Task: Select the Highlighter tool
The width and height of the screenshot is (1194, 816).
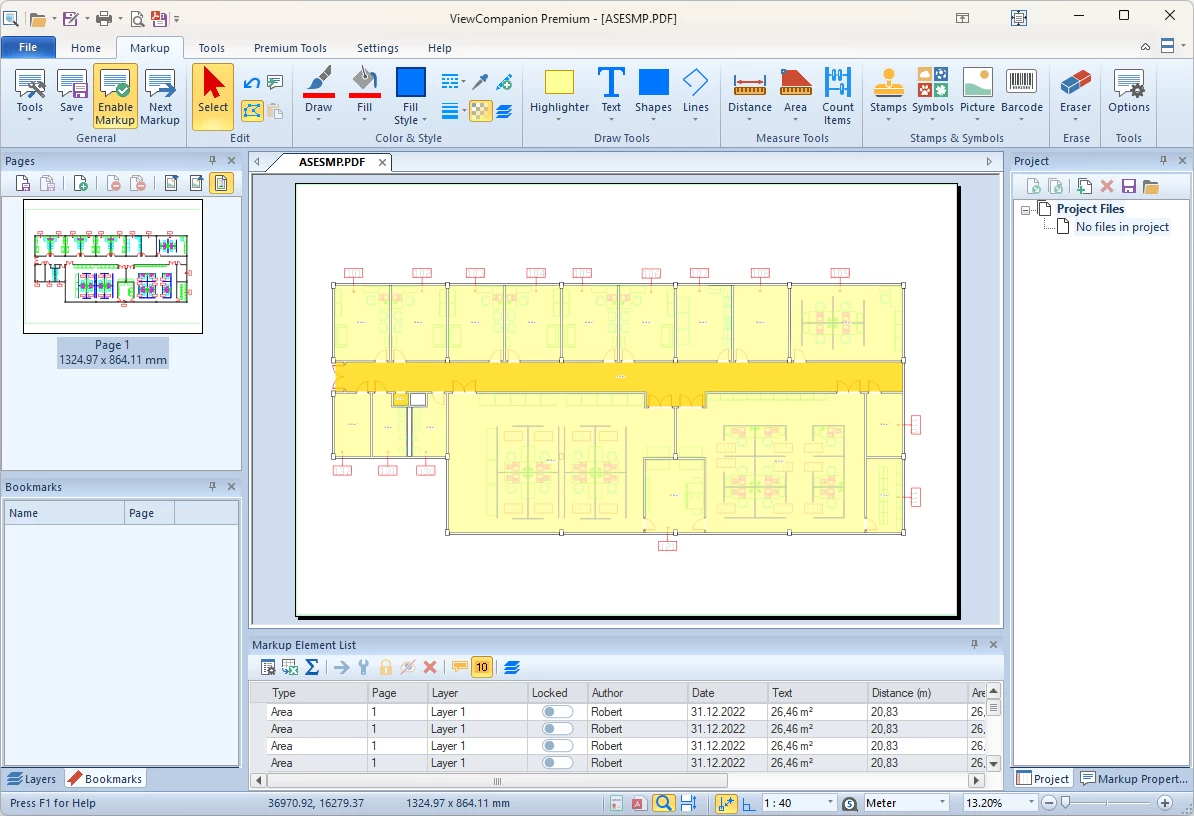Action: tap(559, 95)
